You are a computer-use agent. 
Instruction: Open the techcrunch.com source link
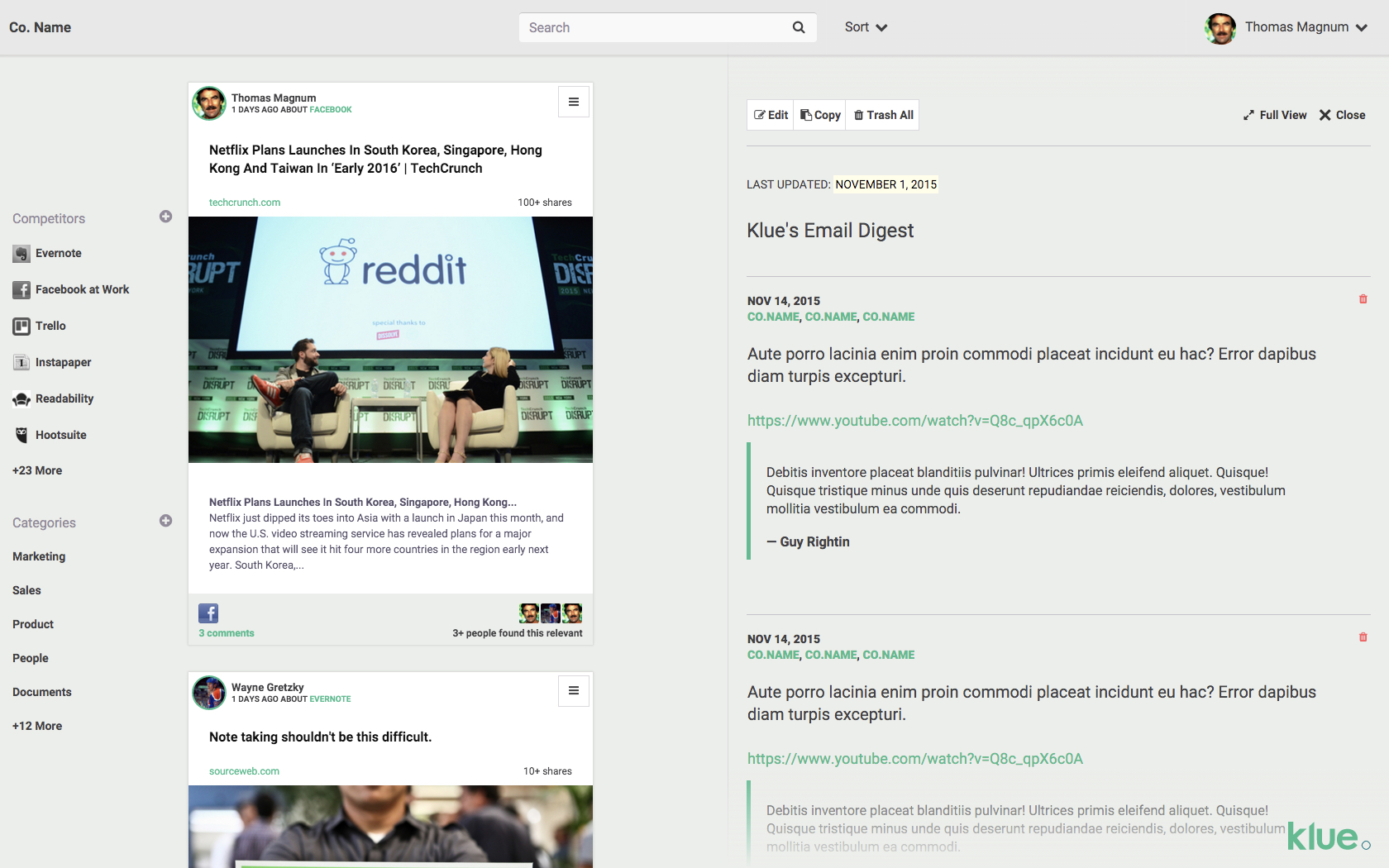click(245, 203)
